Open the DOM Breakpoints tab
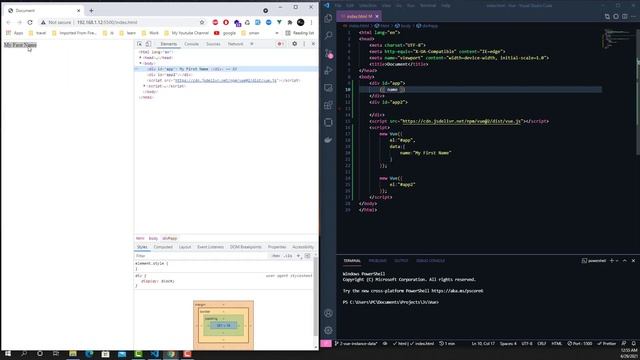 (245, 247)
